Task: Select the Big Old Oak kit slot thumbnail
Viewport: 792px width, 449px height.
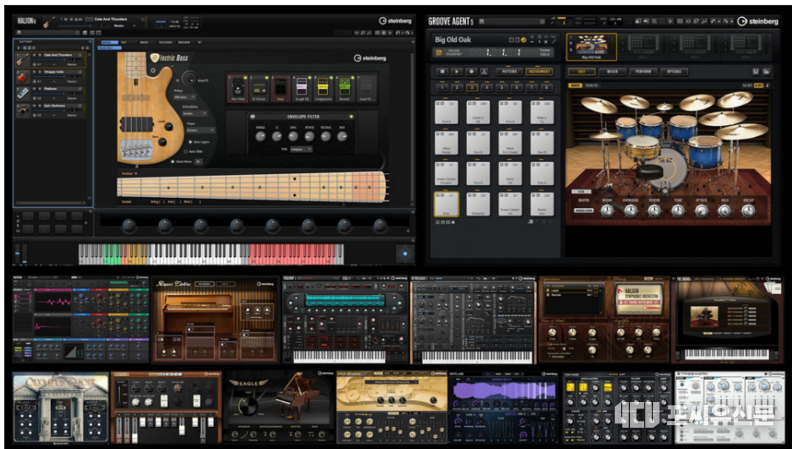Action: pyautogui.click(x=591, y=46)
